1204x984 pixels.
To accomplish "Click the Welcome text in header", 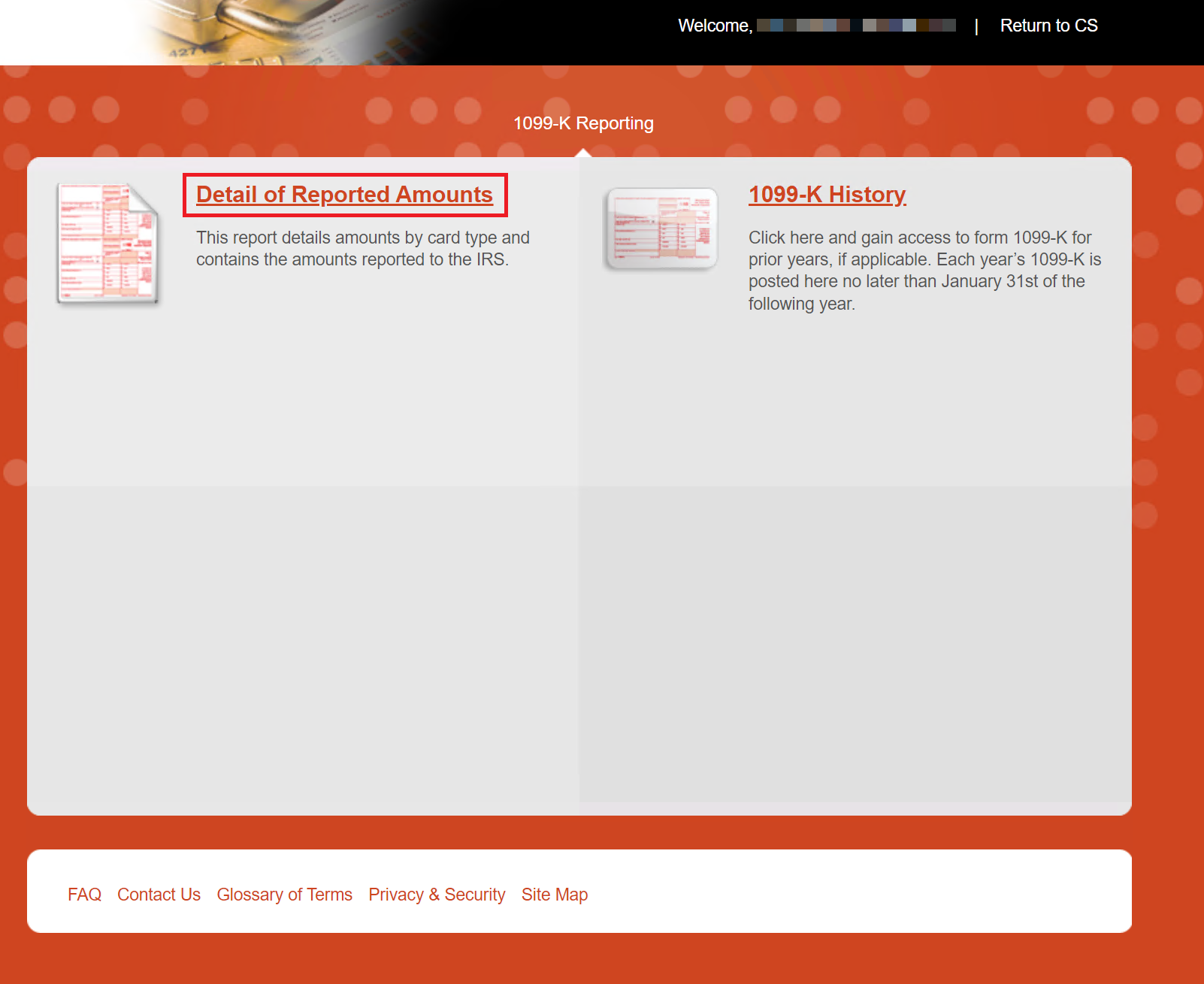I will coord(715,26).
